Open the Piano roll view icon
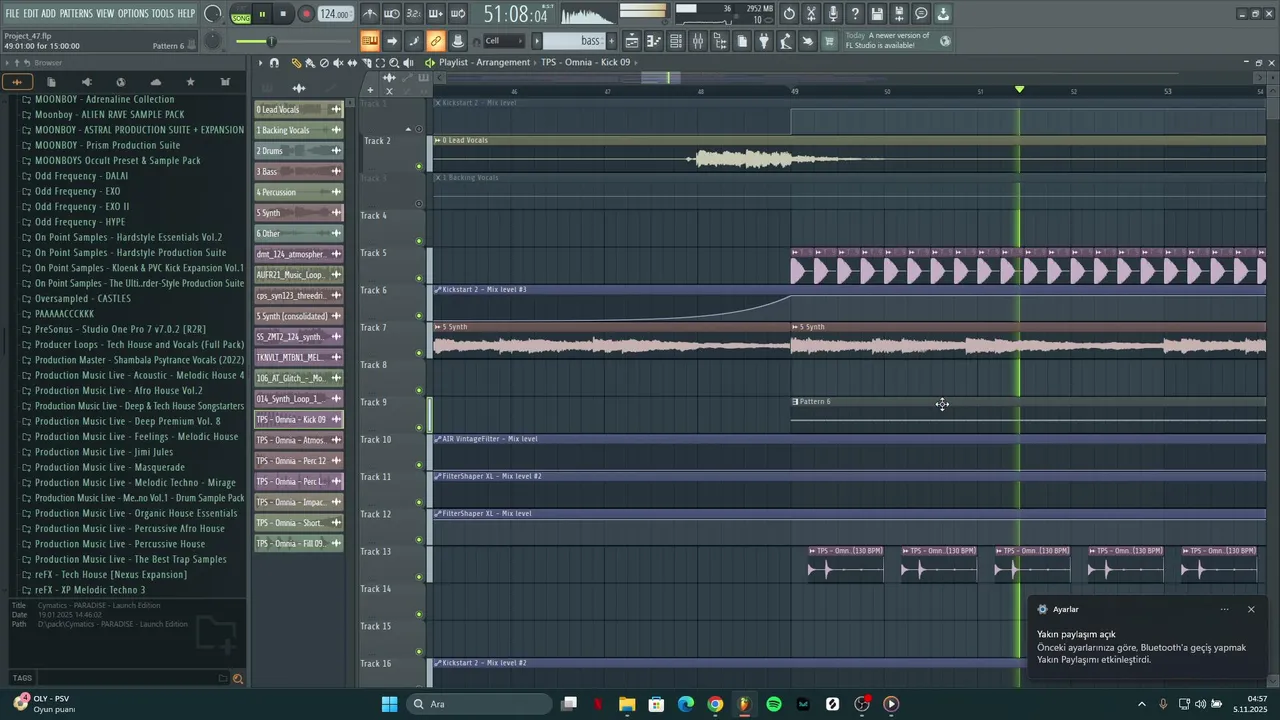 pos(654,41)
